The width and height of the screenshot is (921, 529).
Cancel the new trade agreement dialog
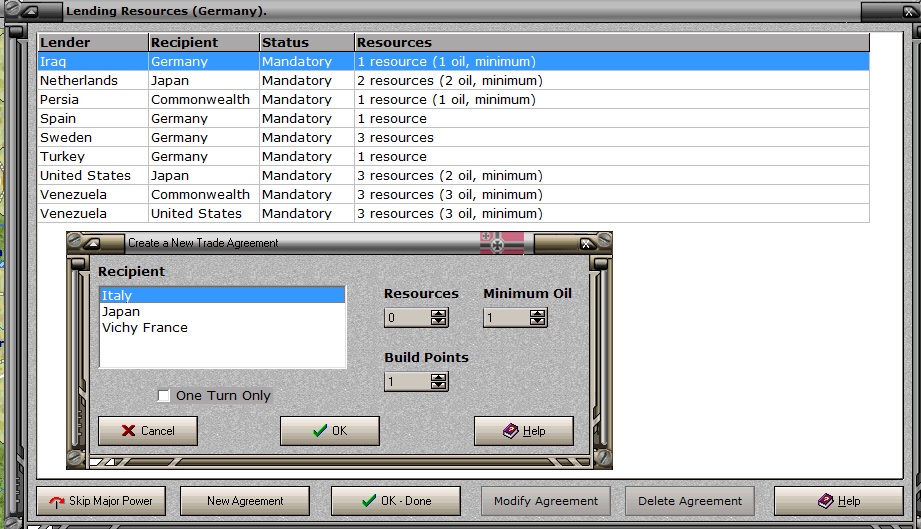148,431
